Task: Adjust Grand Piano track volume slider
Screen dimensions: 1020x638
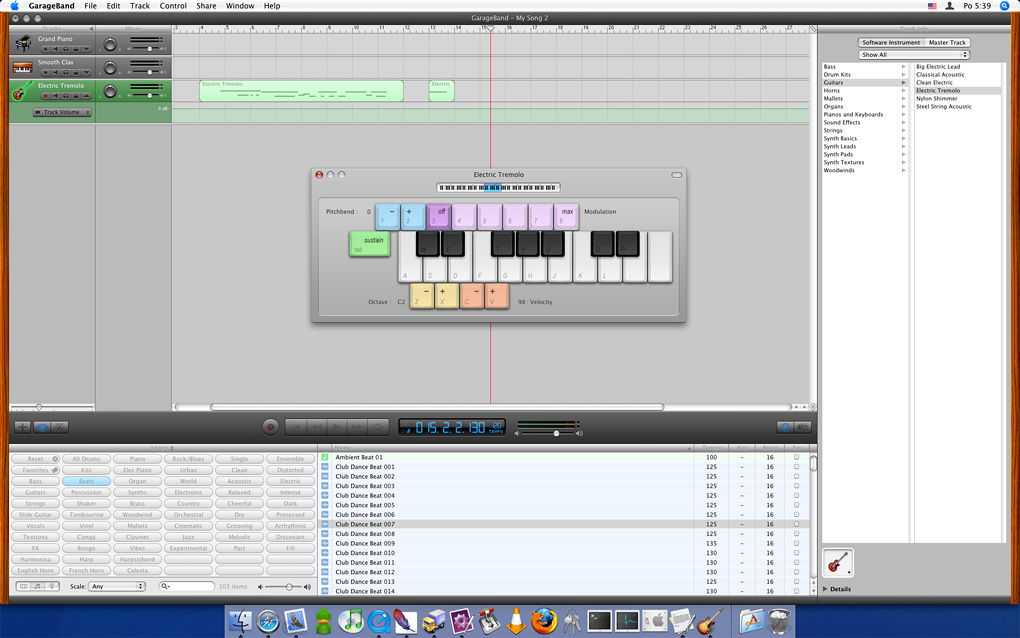Action: pos(150,49)
